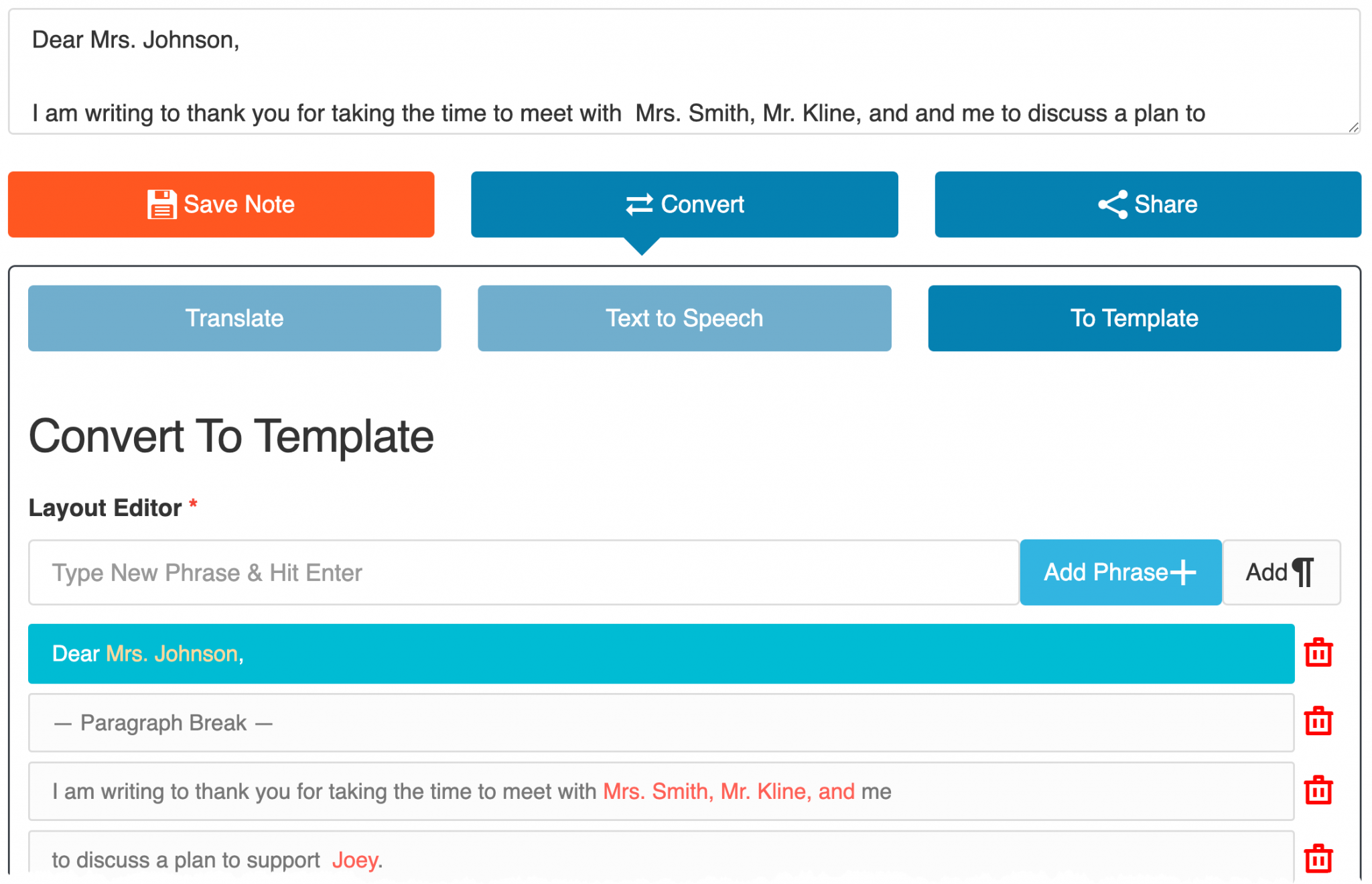The height and width of the screenshot is (884, 1372).
Task: Click the swap arrows conversion icon
Action: 640,204
